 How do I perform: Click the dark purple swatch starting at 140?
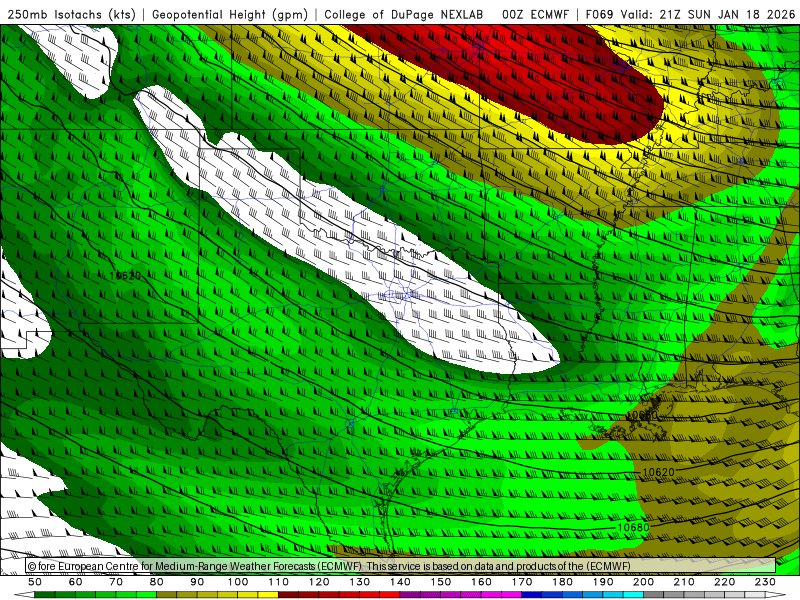coord(410,594)
